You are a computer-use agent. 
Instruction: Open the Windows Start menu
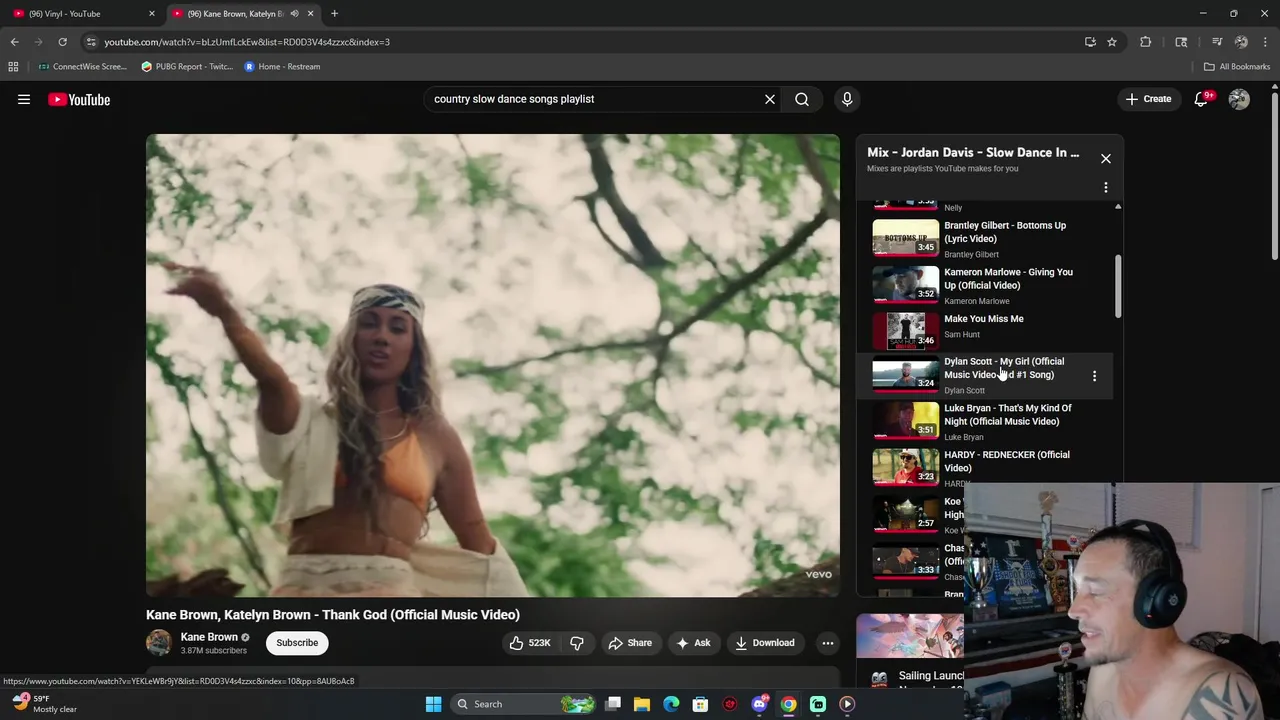tap(433, 704)
